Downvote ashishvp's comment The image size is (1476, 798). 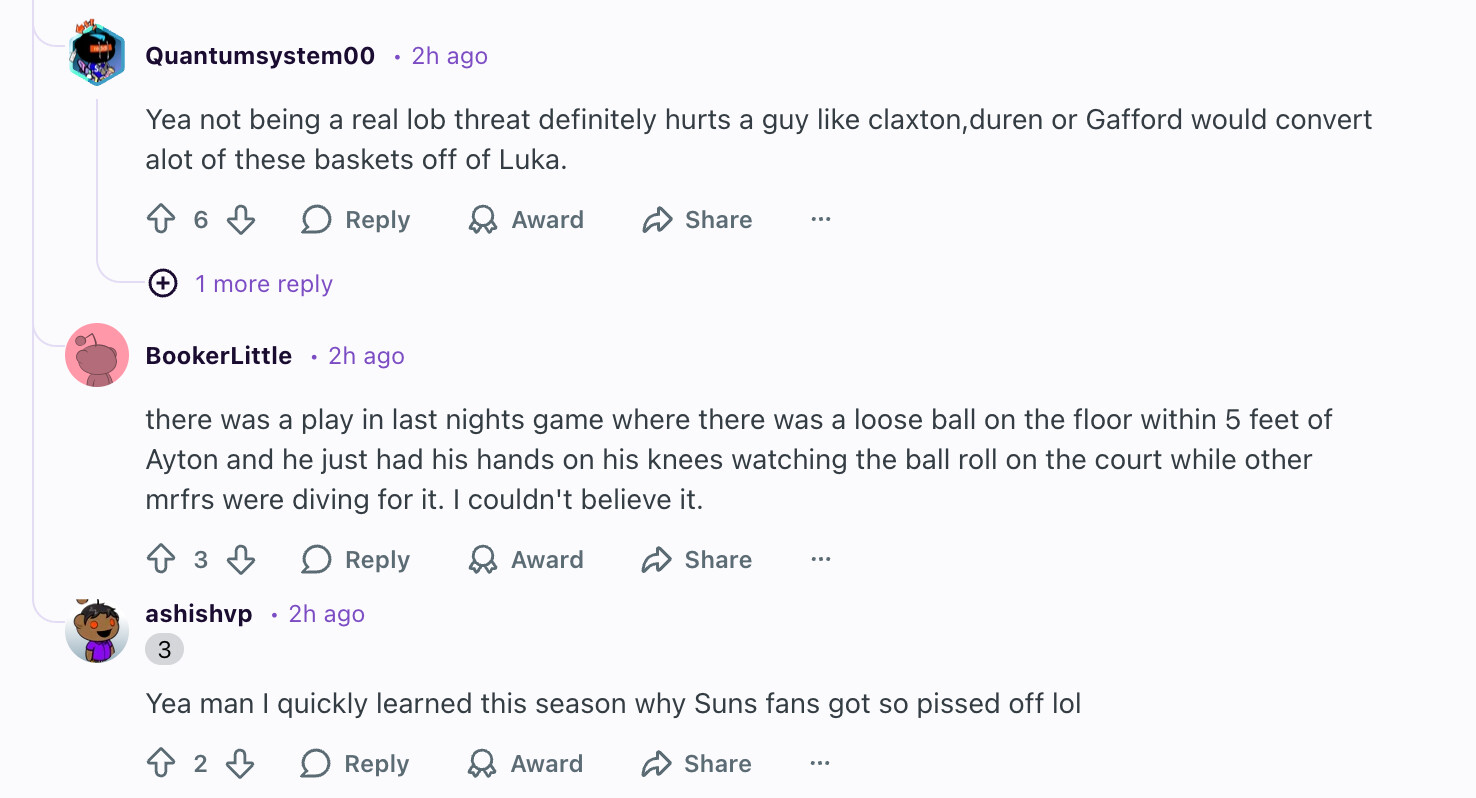click(240, 764)
